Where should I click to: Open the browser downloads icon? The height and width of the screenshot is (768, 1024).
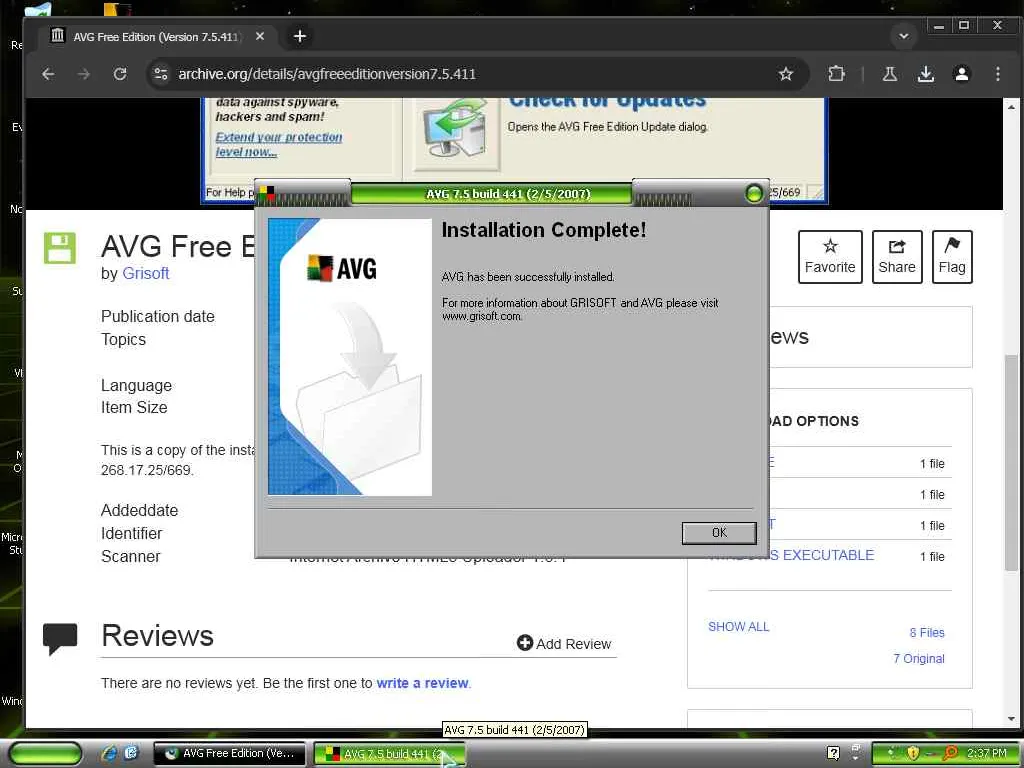925,74
